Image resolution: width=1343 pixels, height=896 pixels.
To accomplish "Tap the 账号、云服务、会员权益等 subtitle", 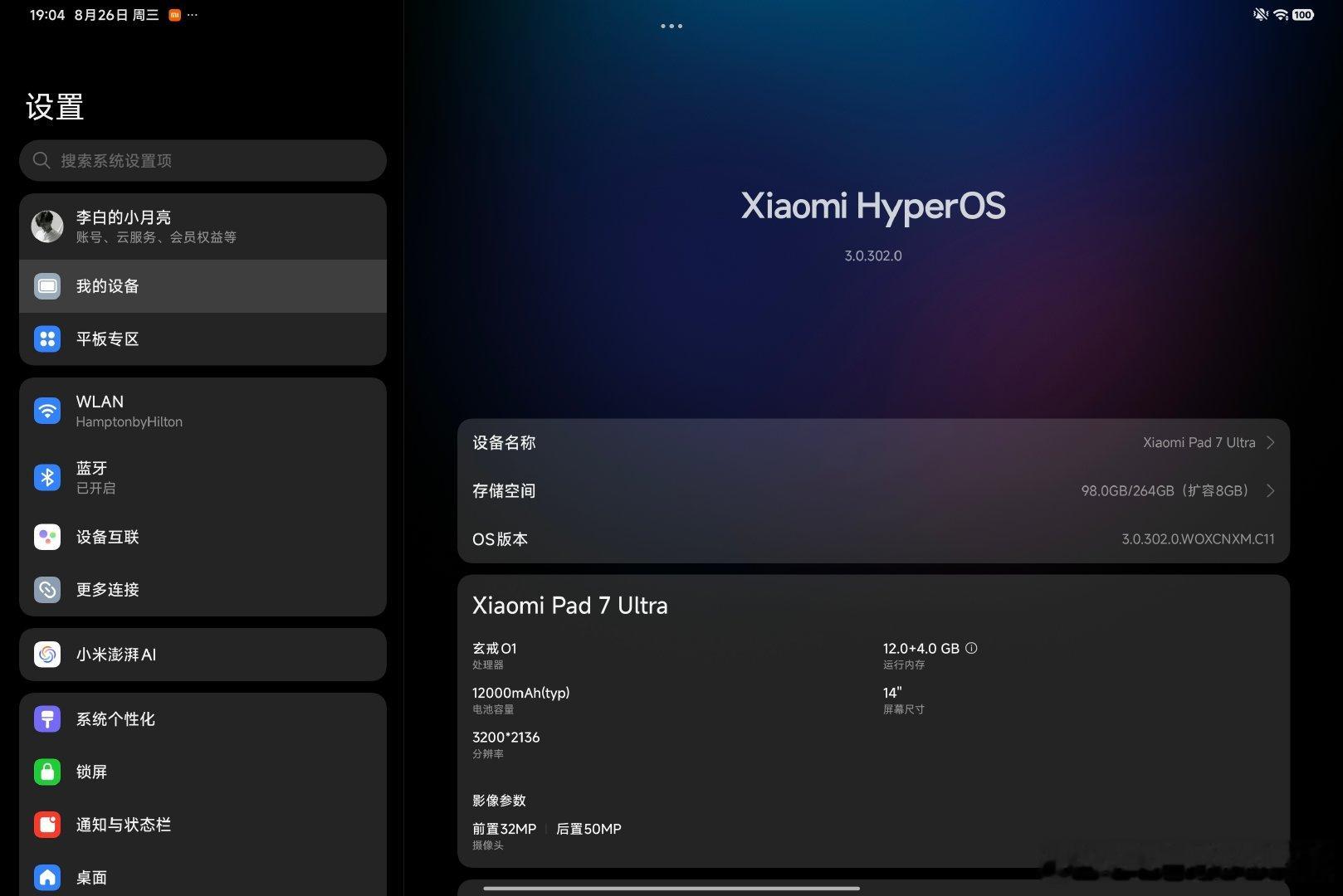I will 156,237.
